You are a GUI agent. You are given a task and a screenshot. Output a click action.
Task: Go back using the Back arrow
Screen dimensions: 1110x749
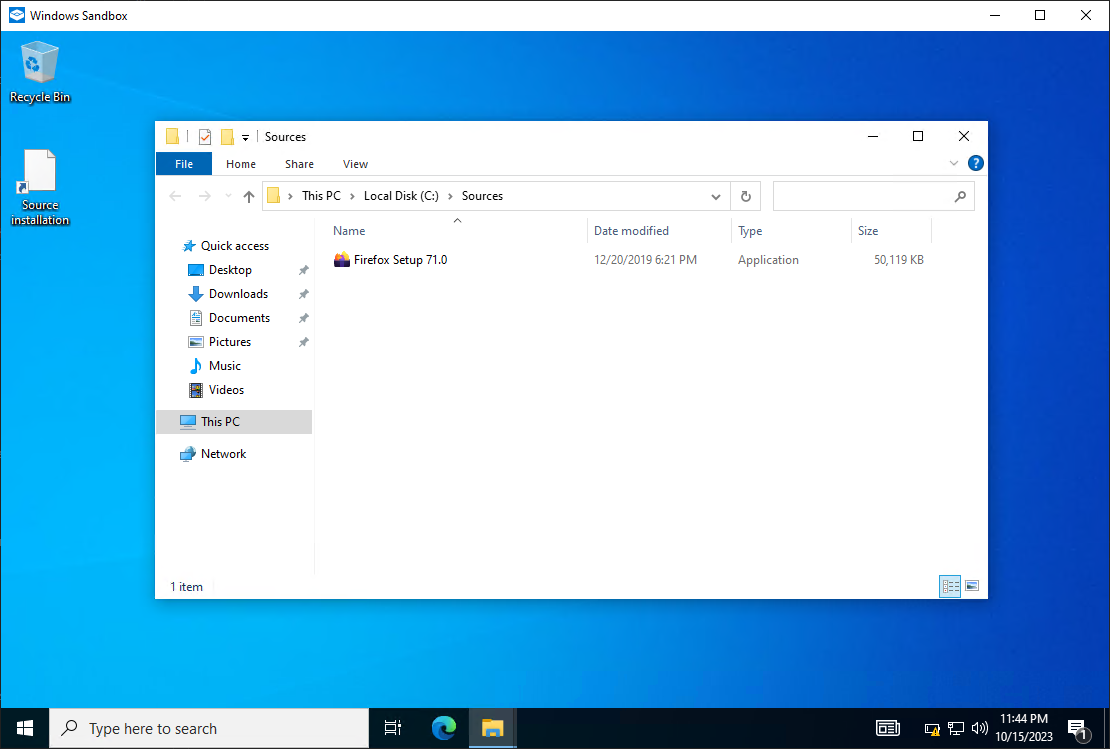pos(176,196)
